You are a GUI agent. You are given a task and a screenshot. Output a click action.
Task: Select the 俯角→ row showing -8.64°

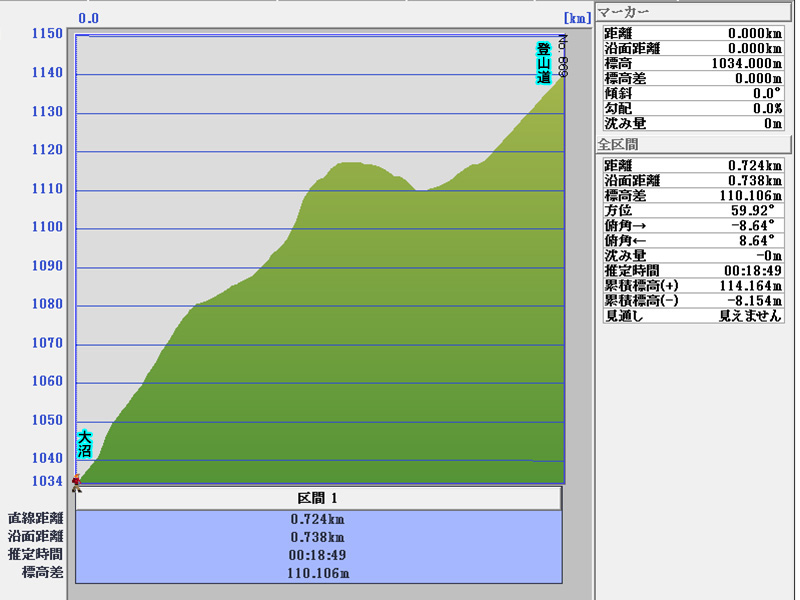(x=694, y=226)
